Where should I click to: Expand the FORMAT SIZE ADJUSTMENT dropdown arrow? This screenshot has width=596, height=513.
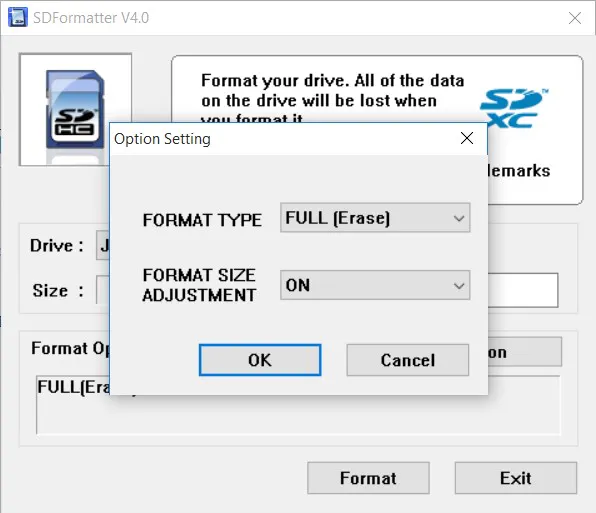pos(459,285)
